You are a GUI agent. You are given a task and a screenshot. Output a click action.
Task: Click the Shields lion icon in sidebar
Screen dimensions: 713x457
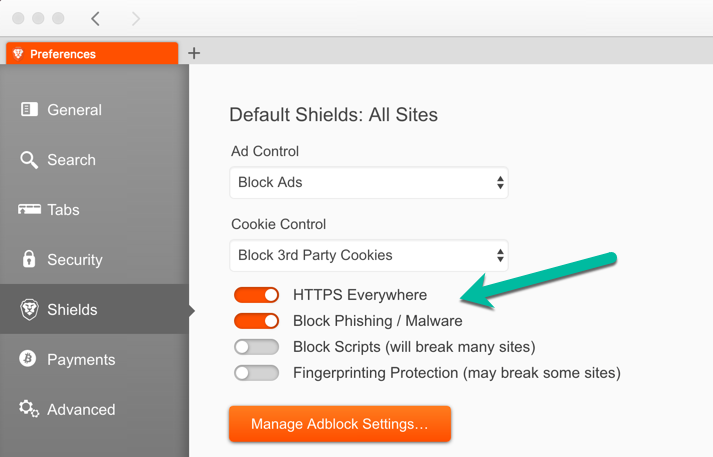pos(29,309)
